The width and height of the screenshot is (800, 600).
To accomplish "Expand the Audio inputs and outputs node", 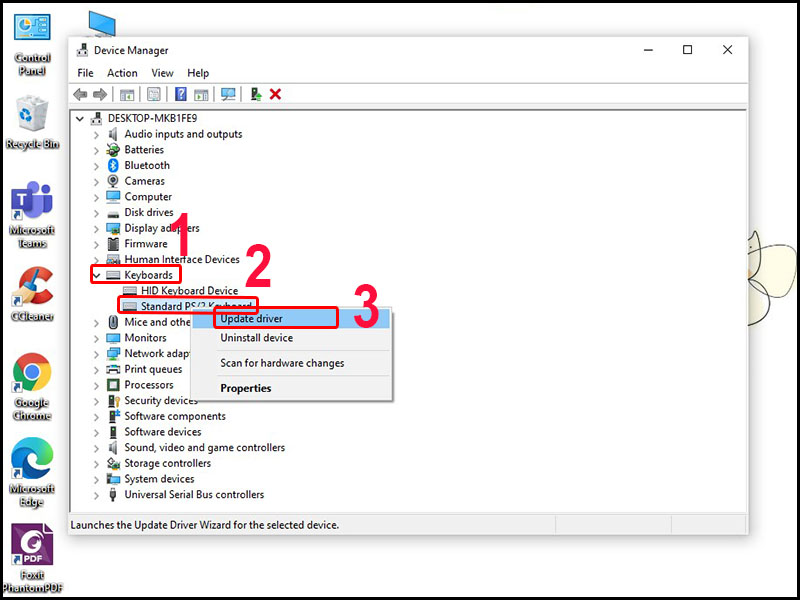I will [96, 135].
